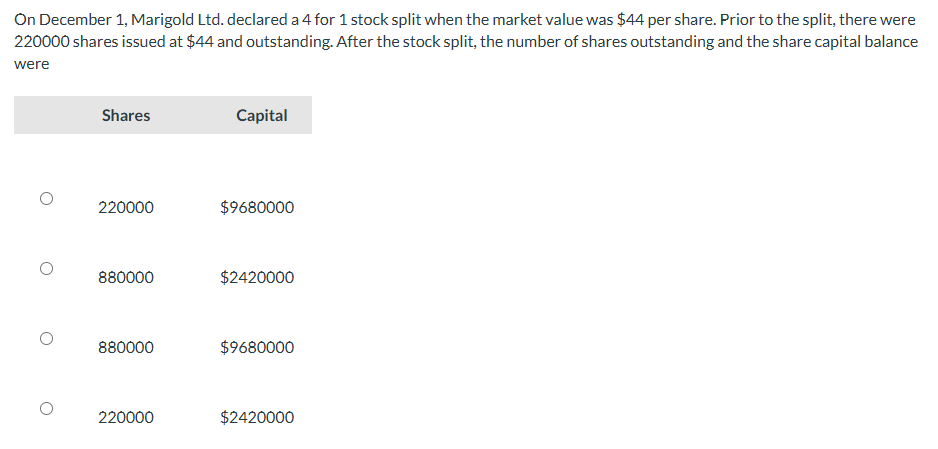Click the 880000 value in the third answer row
Screen dimensions: 938x449
coord(126,347)
